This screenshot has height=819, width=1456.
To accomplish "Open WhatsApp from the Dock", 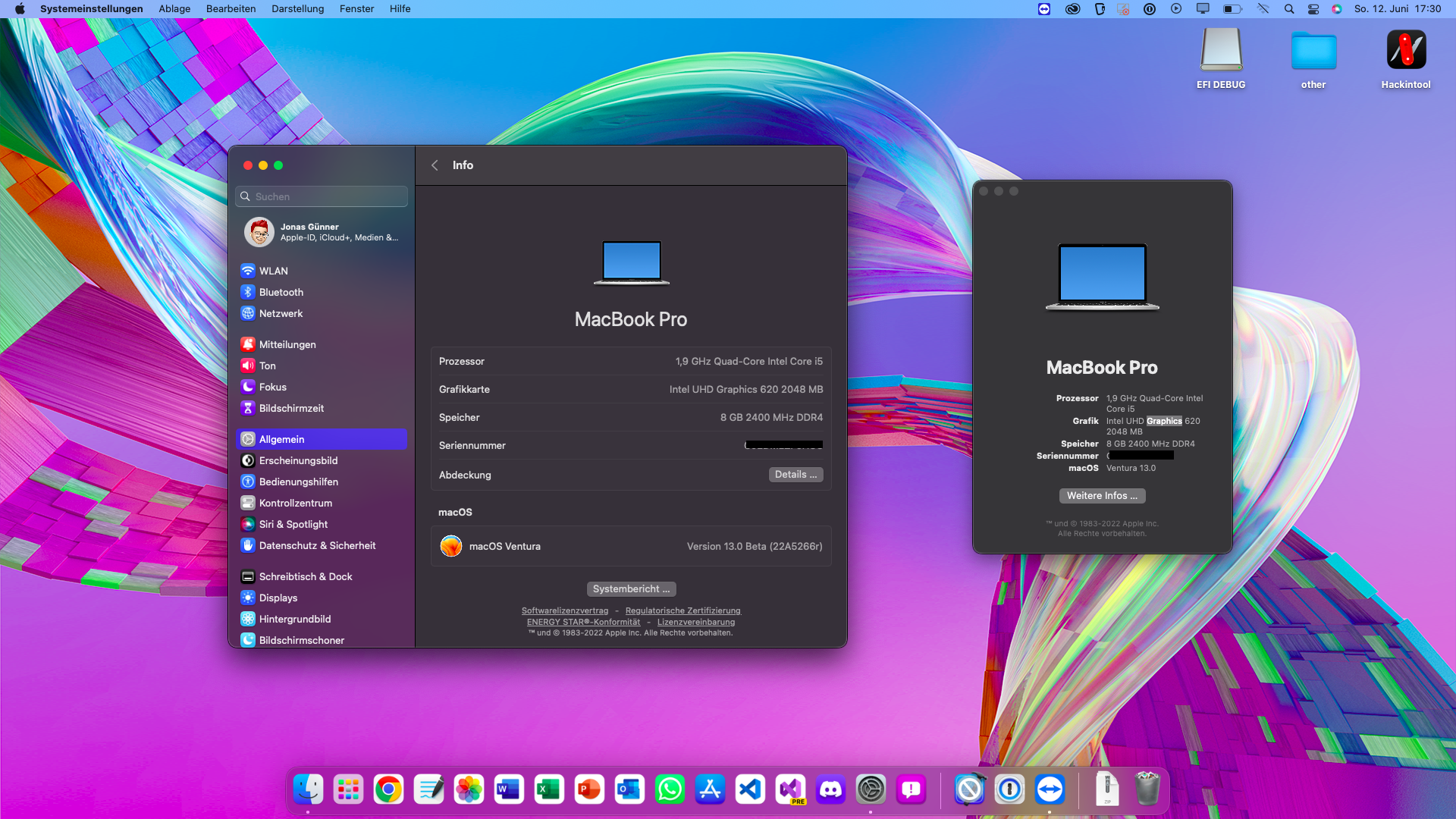I will (x=670, y=789).
